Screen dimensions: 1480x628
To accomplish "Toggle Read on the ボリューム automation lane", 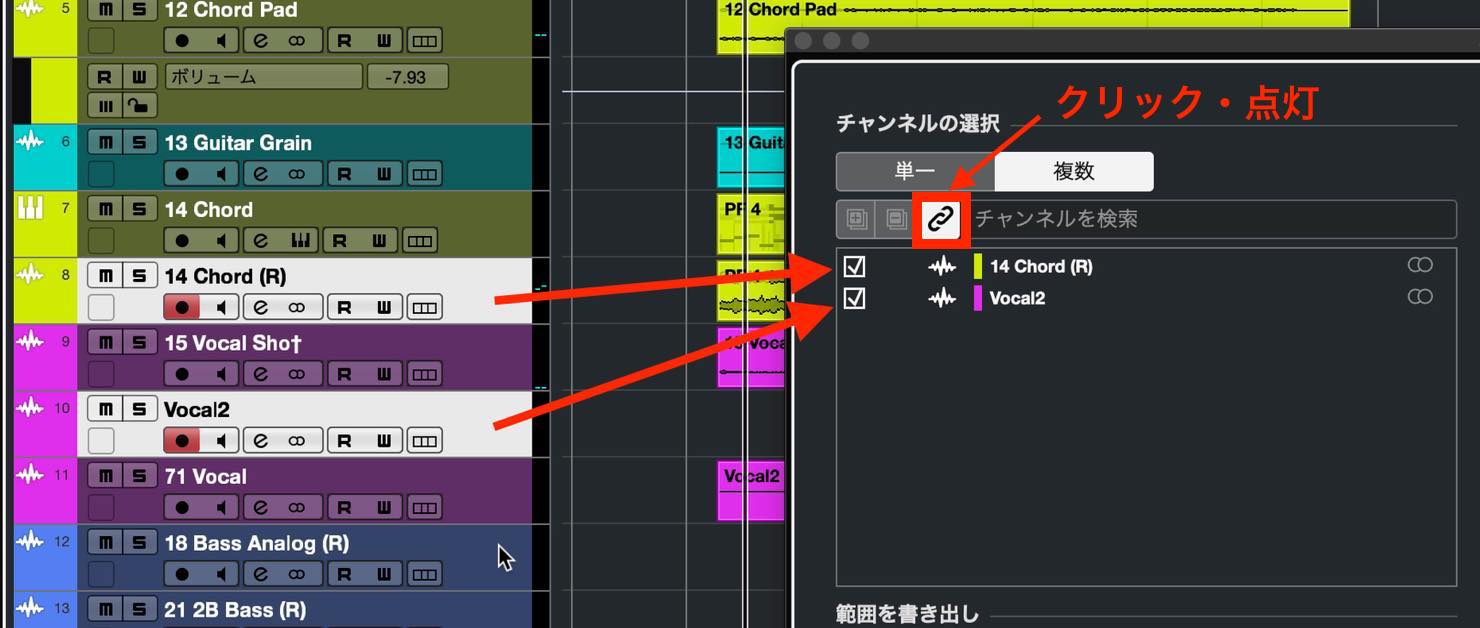I will pos(105,77).
